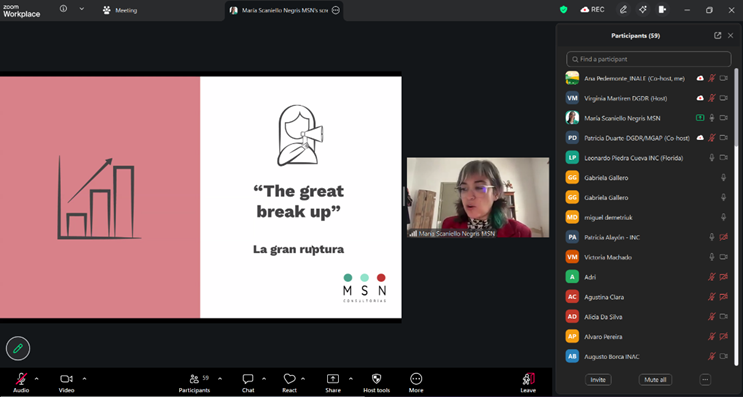Open the React heart menu

click(290, 383)
